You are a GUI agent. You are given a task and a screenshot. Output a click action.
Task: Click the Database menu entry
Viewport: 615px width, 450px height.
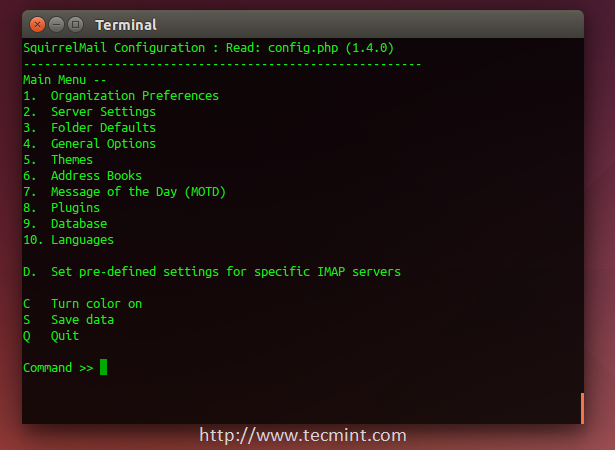[x=78, y=224]
